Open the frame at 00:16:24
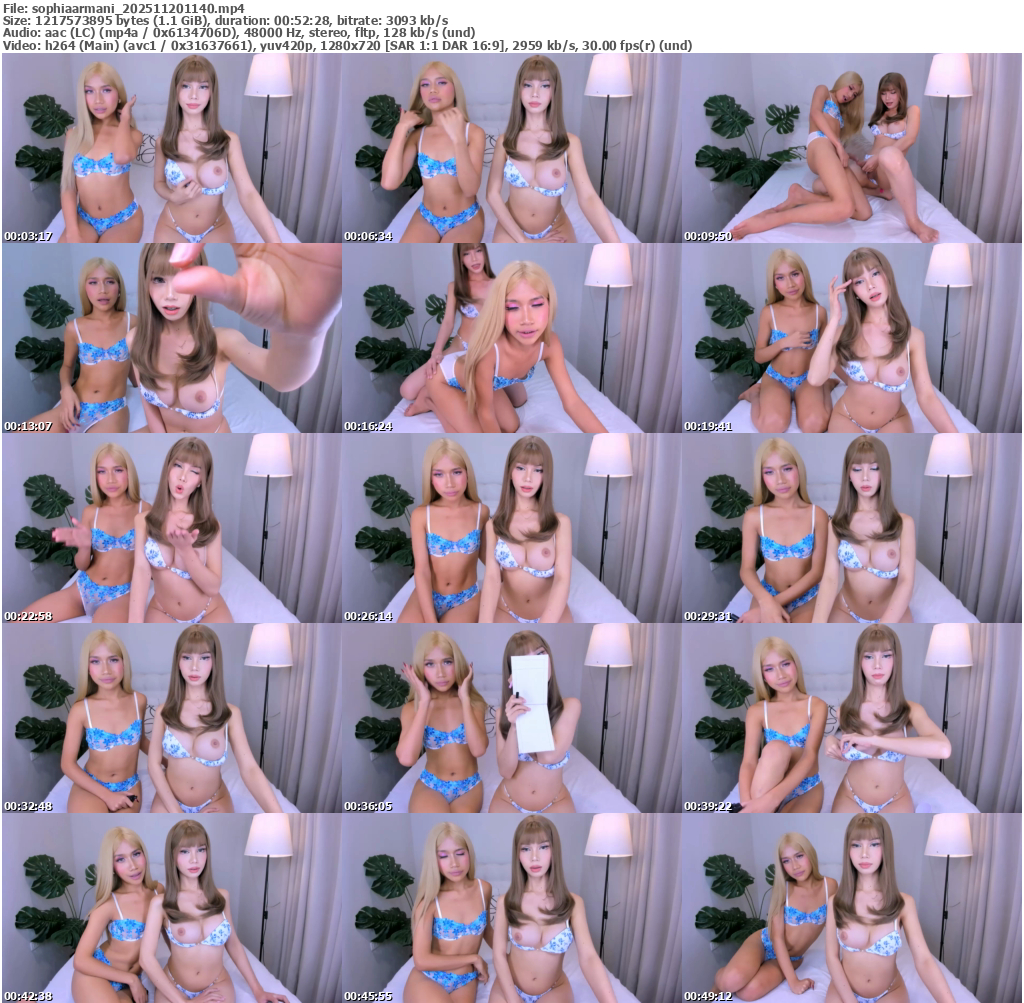This screenshot has height=1003, width=1024. [x=512, y=338]
